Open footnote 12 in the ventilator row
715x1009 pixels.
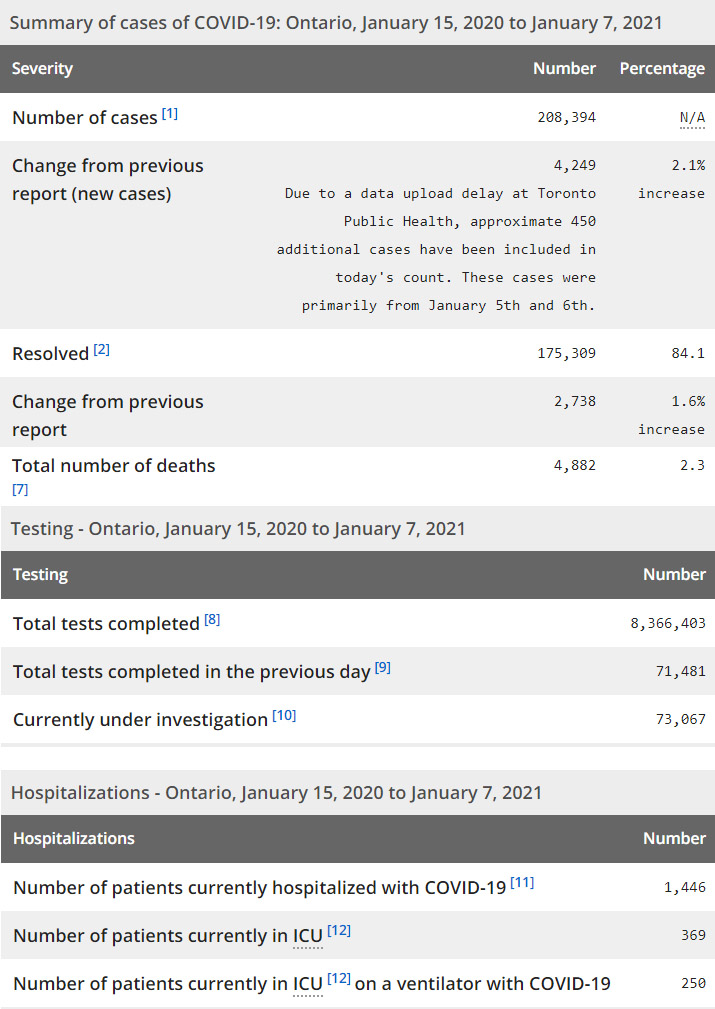pyautogui.click(x=339, y=979)
